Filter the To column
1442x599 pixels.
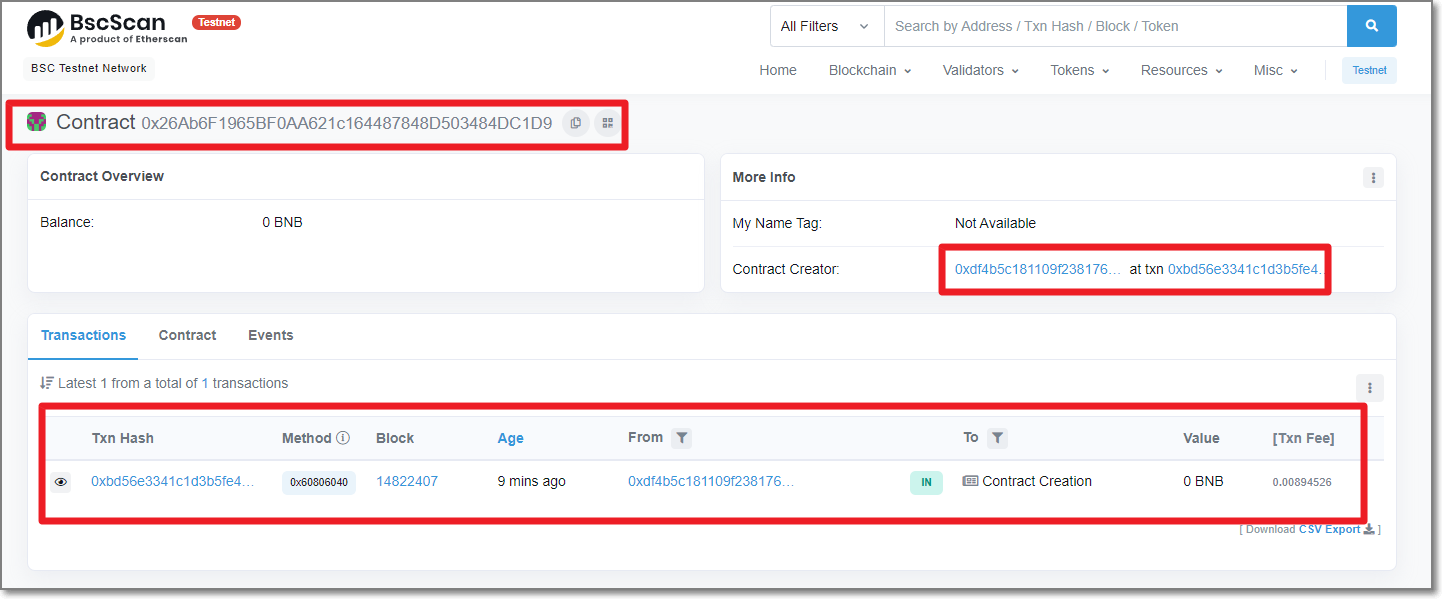[x=997, y=438]
